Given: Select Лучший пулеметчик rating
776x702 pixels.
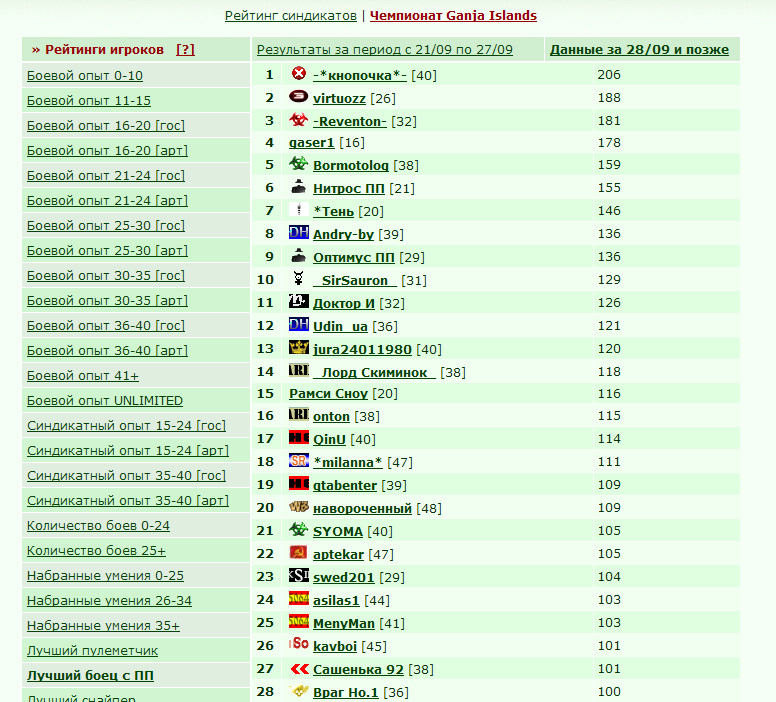Looking at the screenshot, I should click(x=92, y=651).
